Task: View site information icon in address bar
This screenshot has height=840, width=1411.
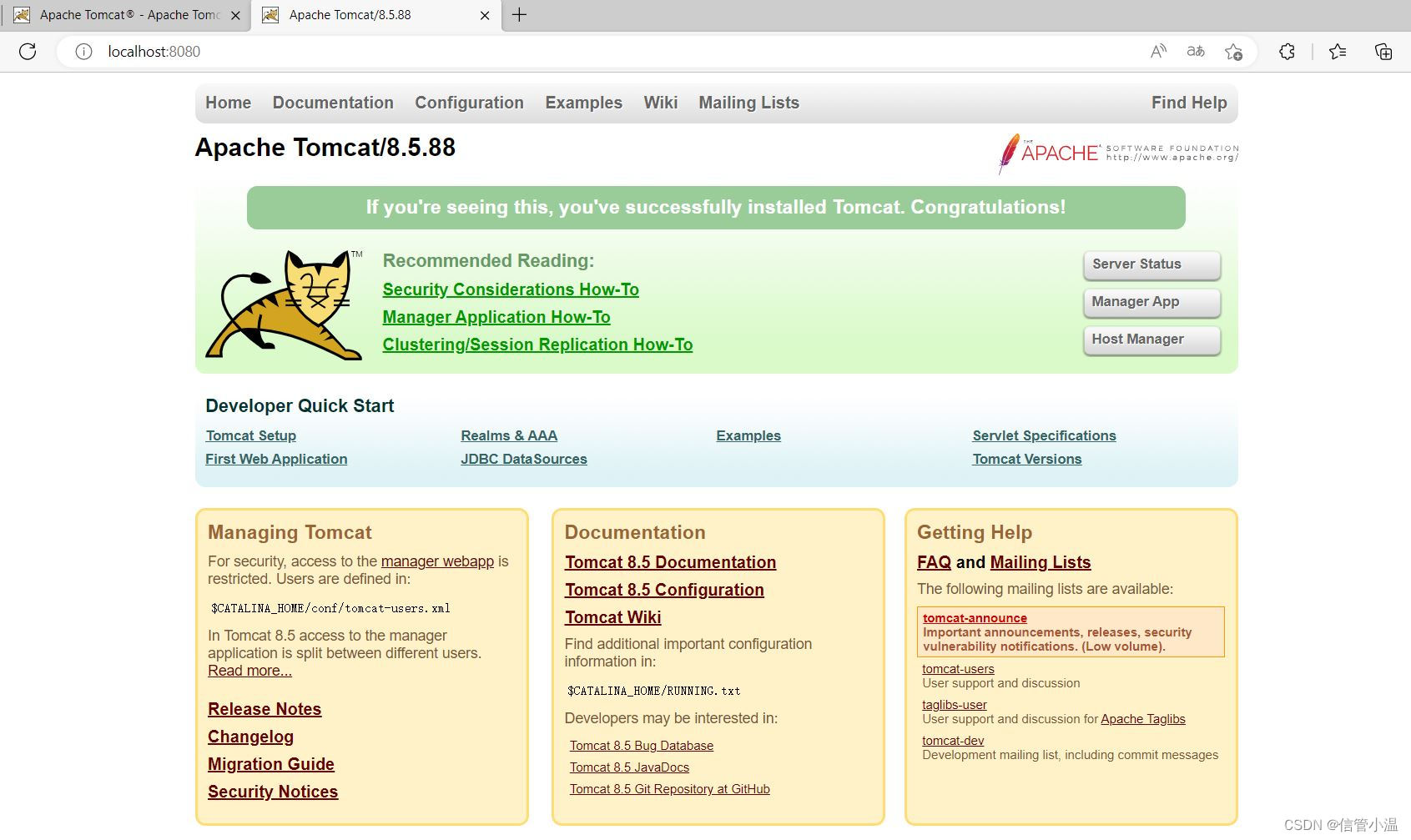Action: click(x=83, y=52)
